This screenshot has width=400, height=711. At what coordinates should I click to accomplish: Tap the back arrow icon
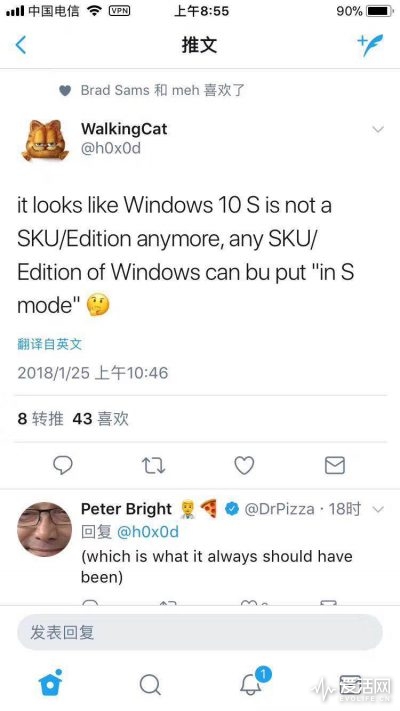click(21, 45)
